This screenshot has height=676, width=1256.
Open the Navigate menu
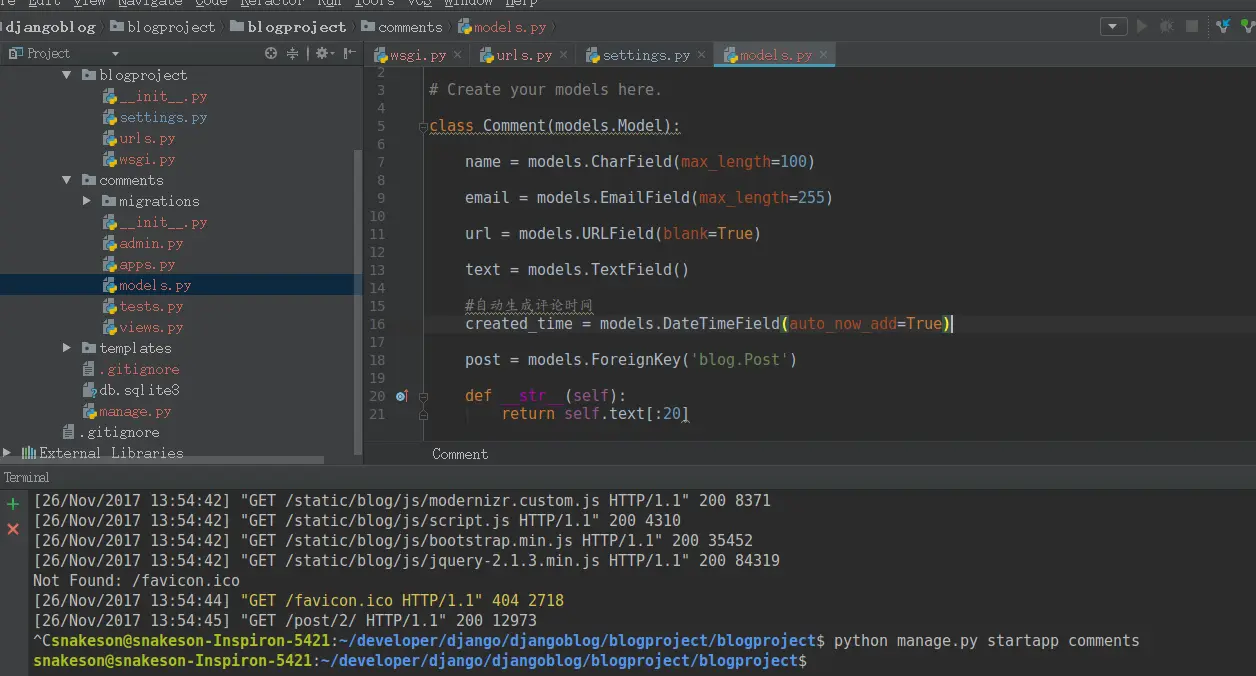coord(150,3)
